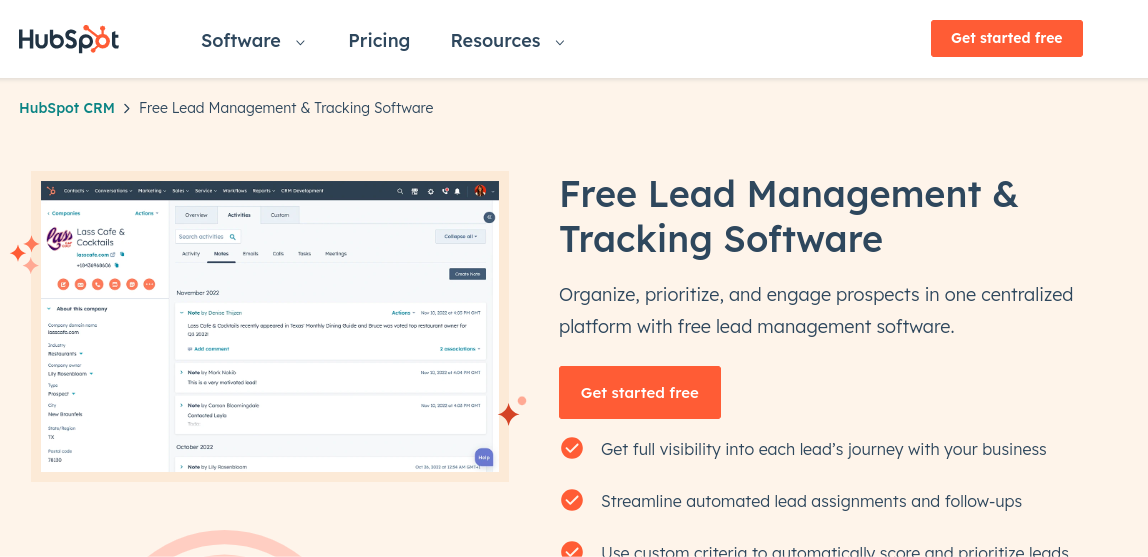Click the HubSpot logo
The width and height of the screenshot is (1148, 557).
69,40
